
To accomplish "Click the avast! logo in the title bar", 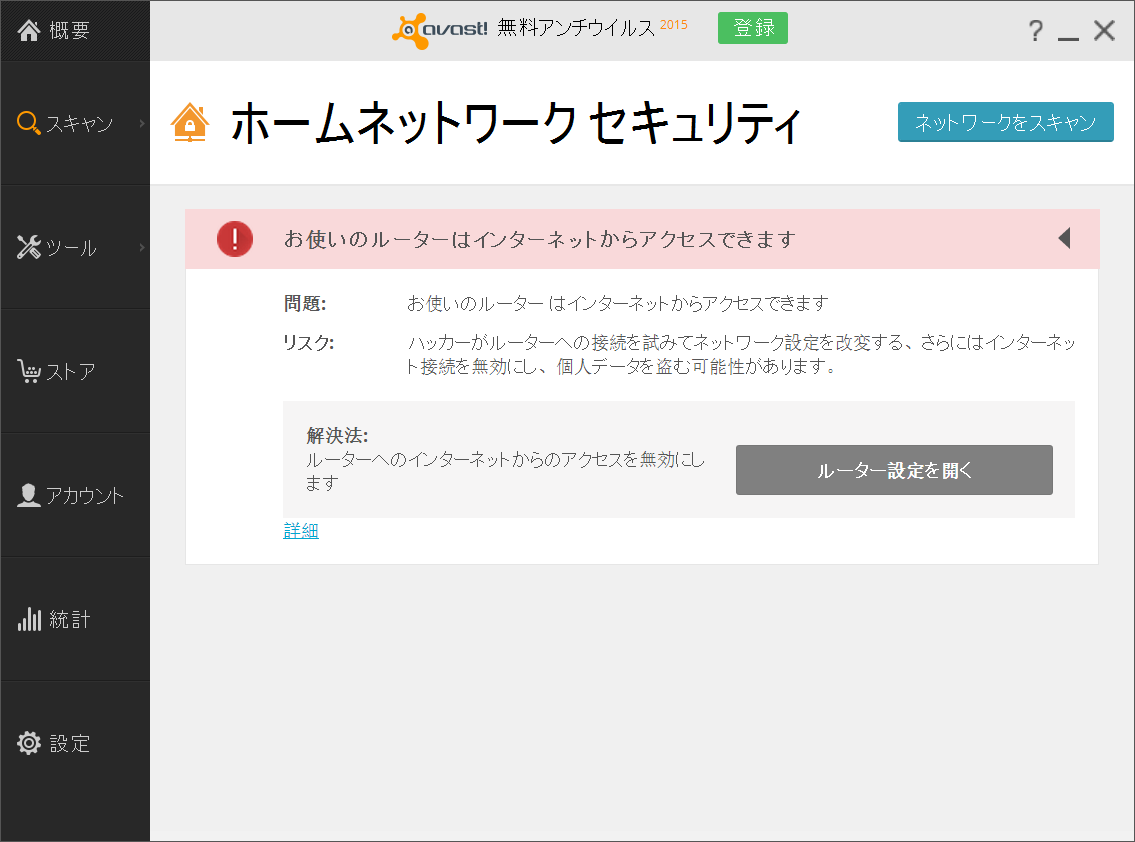I will coord(441,28).
